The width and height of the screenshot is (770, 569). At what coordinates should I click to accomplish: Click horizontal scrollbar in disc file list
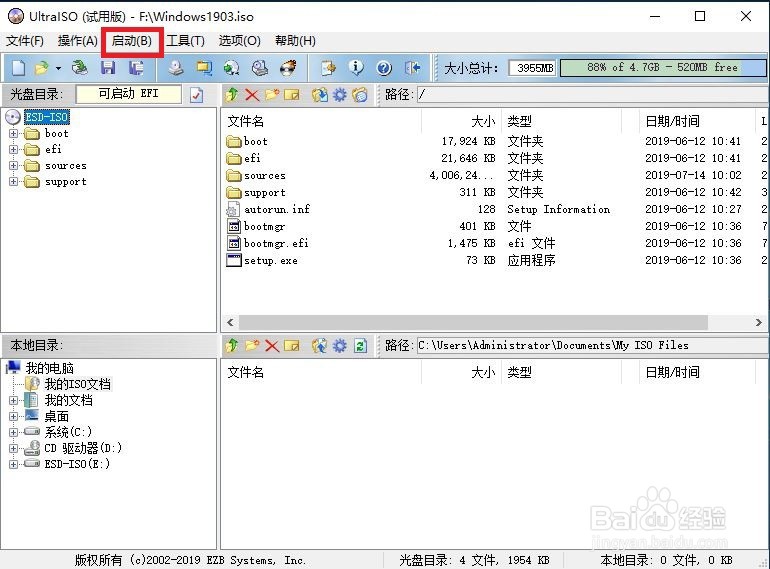(473, 323)
